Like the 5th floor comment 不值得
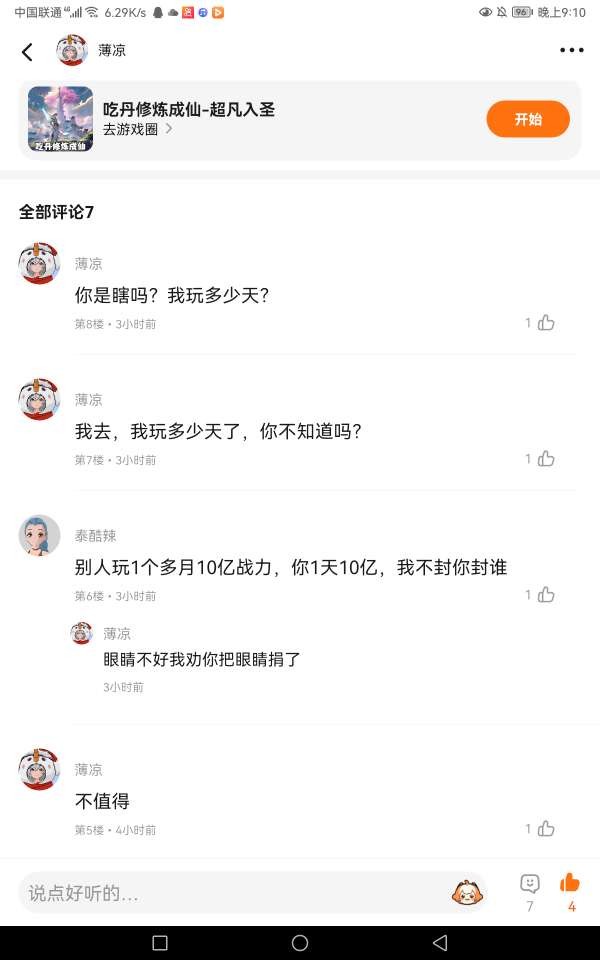Screen dimensions: 600x960 coord(546,828)
